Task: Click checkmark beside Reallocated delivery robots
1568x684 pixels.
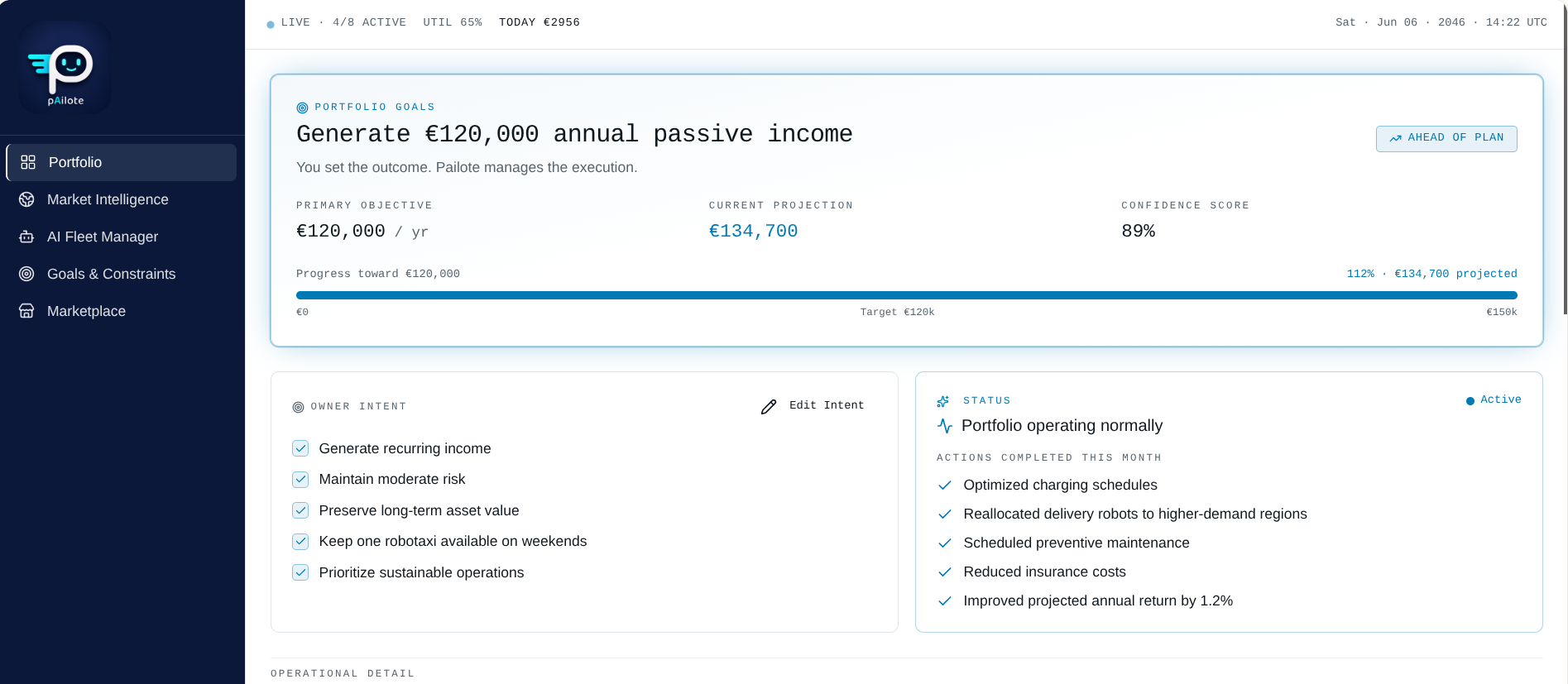Action: 945,514
